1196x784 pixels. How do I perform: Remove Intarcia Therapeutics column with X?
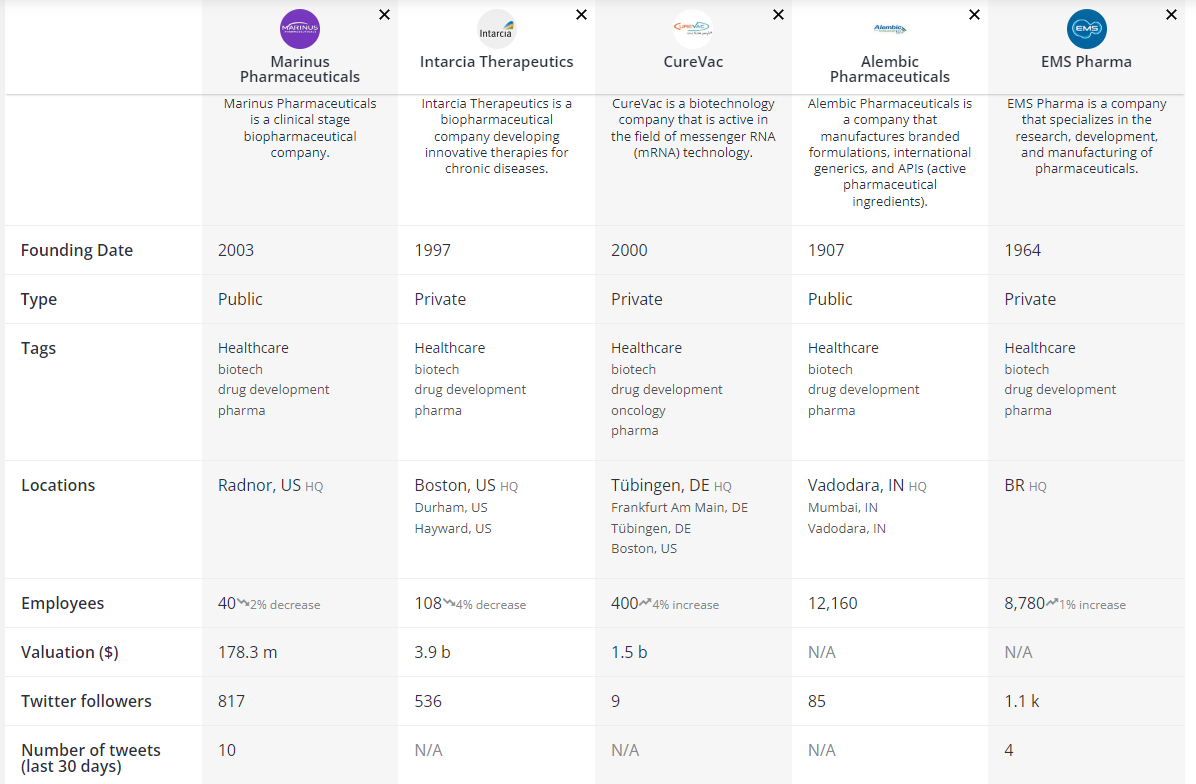581,15
